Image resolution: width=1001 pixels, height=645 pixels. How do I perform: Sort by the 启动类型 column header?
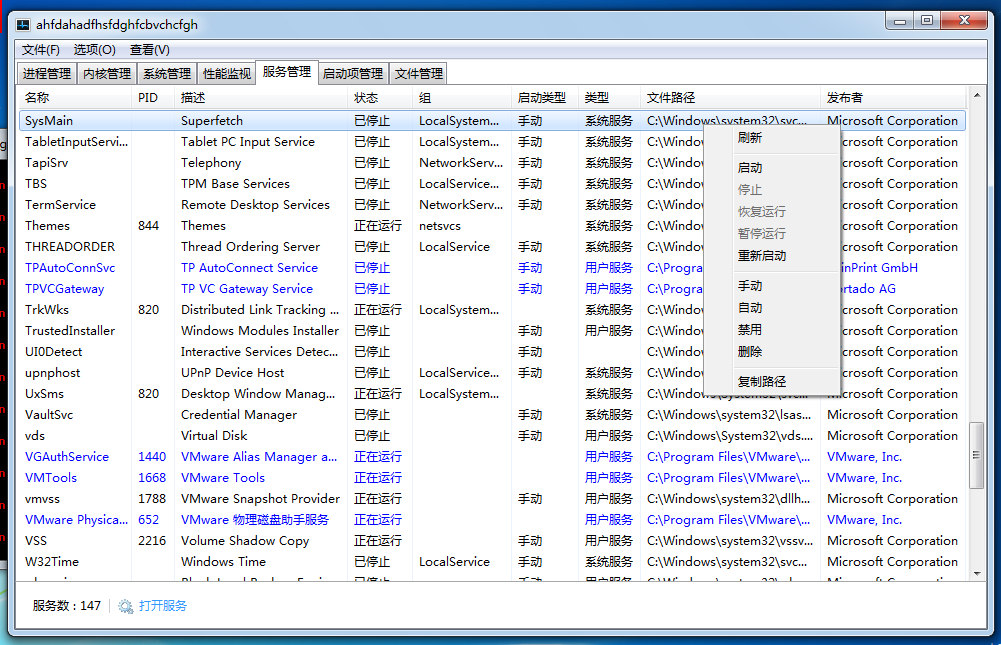pos(545,98)
